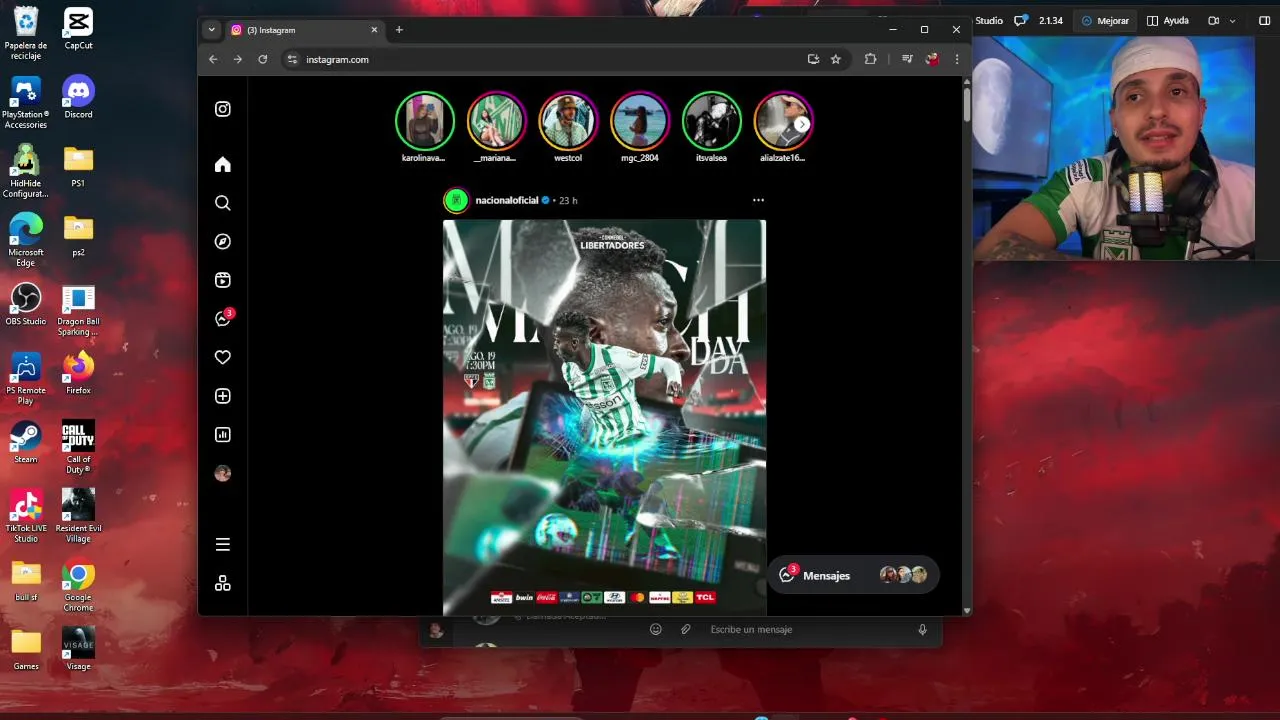Open nacionaloficial profile link
The width and height of the screenshot is (1280, 720).
507,200
